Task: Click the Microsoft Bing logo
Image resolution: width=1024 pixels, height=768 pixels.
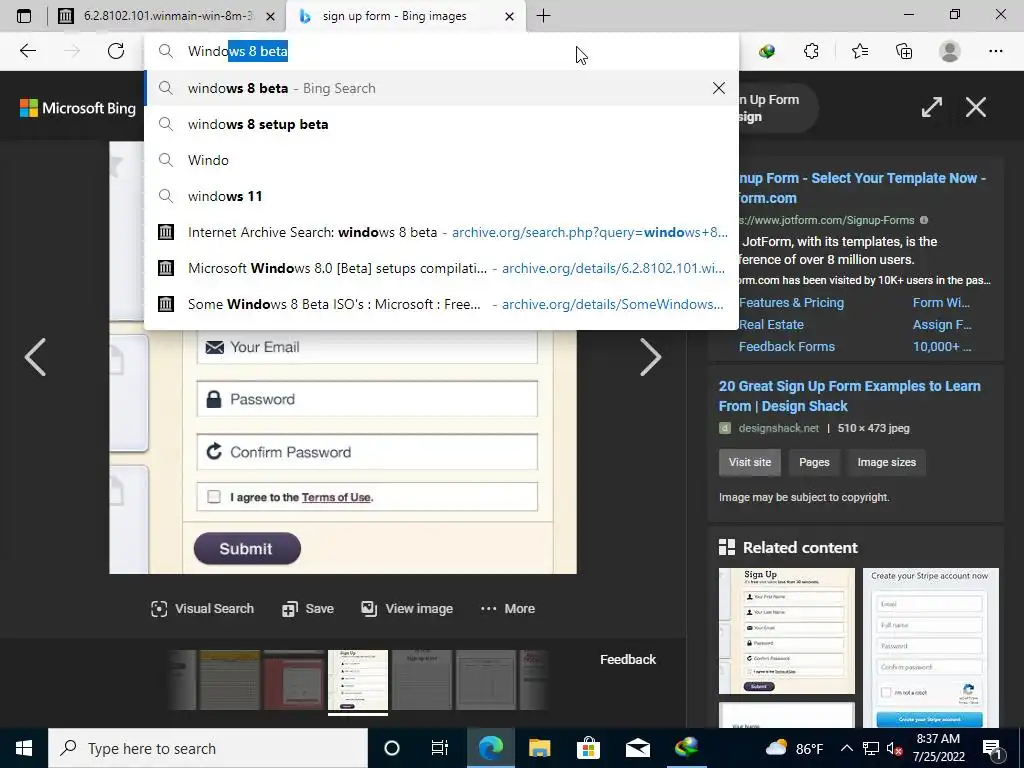Action: [x=78, y=108]
